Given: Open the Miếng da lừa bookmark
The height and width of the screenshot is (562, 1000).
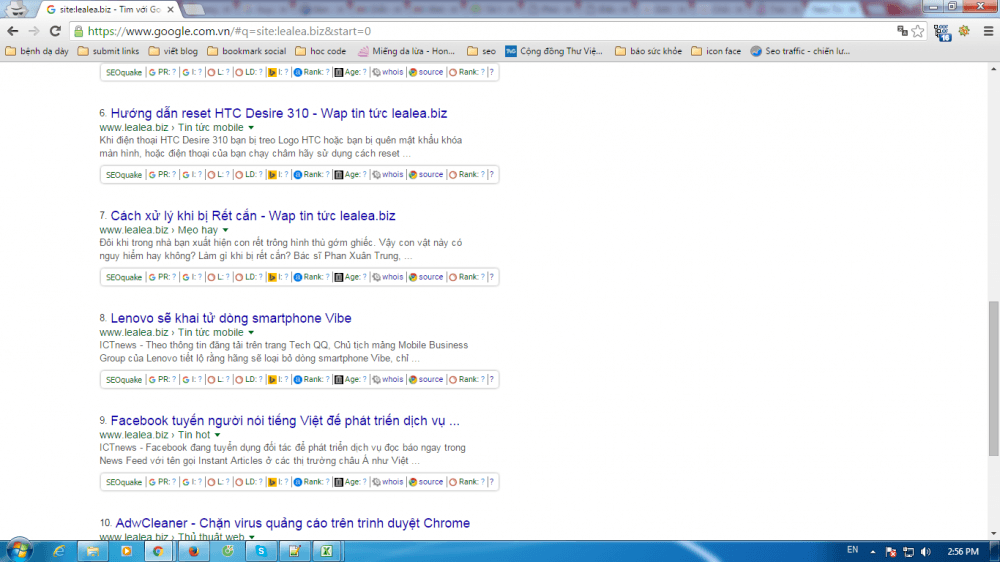Looking at the screenshot, I should click(406, 51).
